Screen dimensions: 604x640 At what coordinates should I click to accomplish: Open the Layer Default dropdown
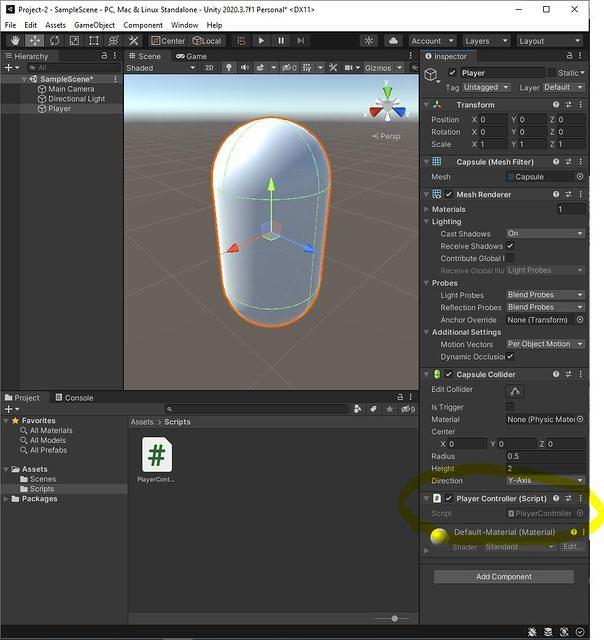coord(563,87)
